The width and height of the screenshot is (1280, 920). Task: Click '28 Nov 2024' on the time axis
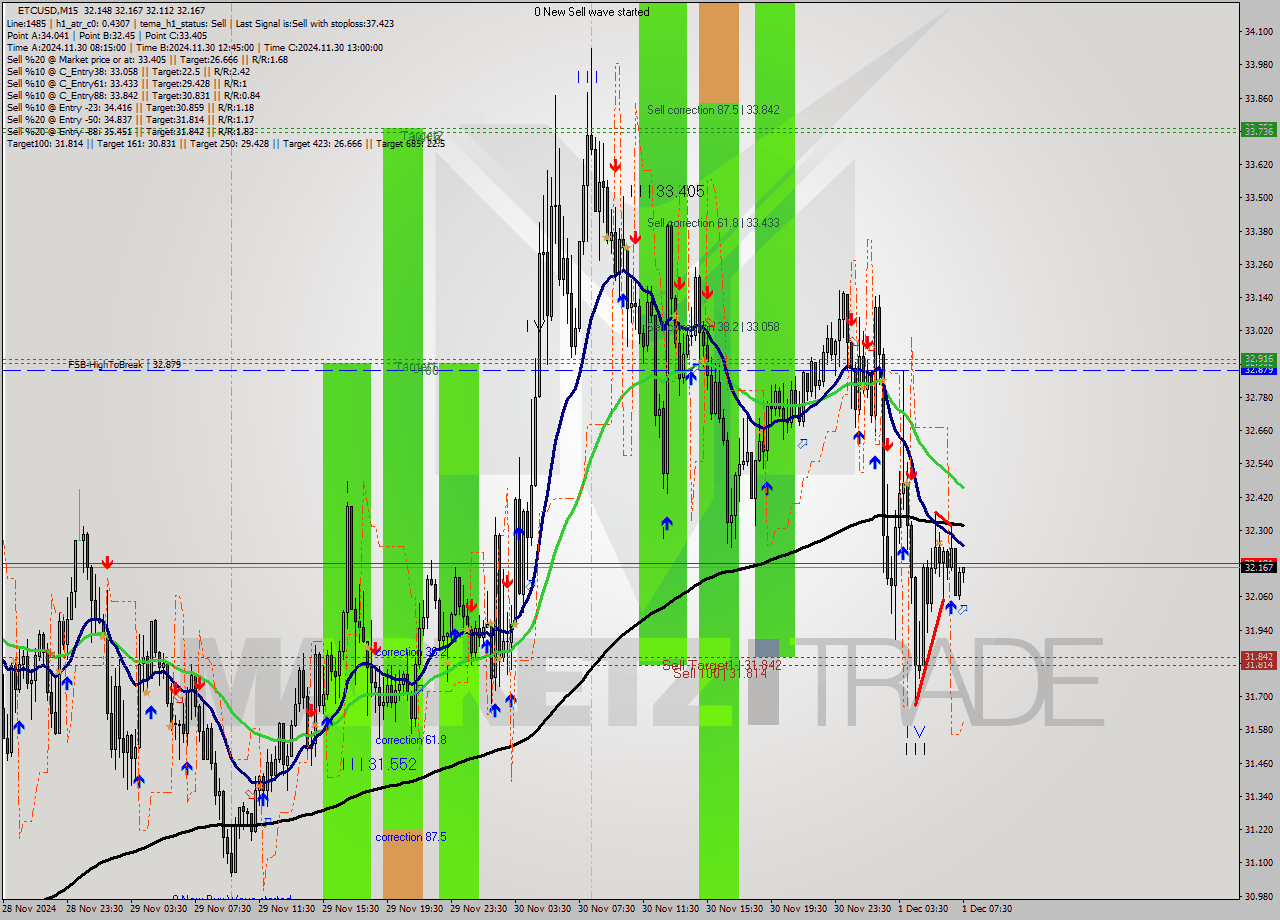[30, 908]
